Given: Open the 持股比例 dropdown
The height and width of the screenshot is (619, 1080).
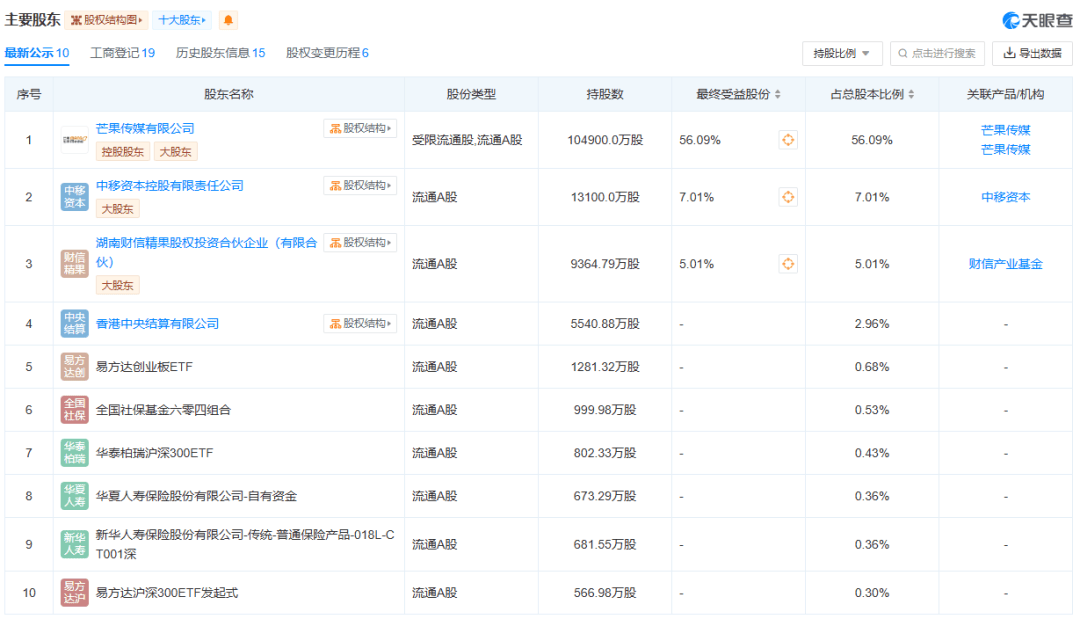Looking at the screenshot, I should pos(842,53).
